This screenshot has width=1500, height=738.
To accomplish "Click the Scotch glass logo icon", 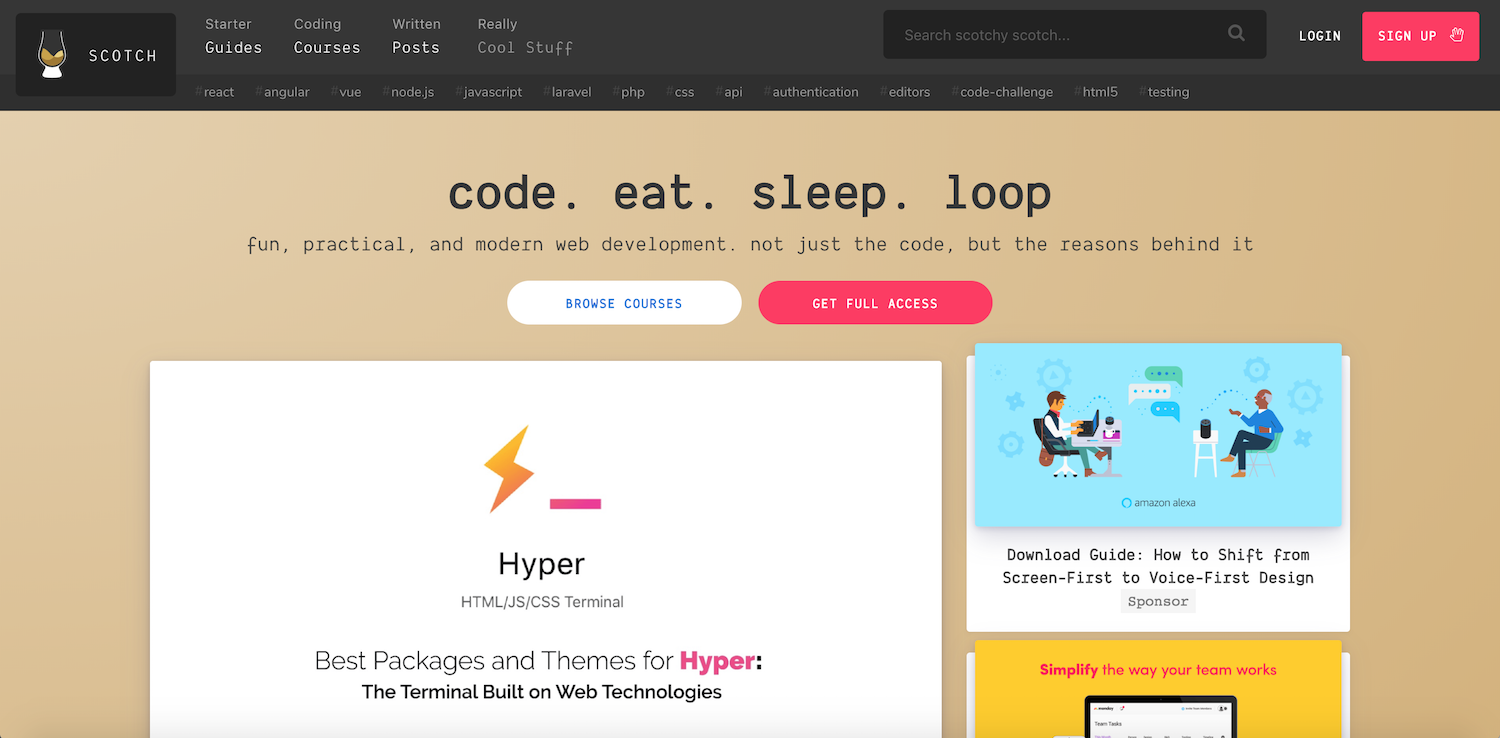I will pos(52,54).
